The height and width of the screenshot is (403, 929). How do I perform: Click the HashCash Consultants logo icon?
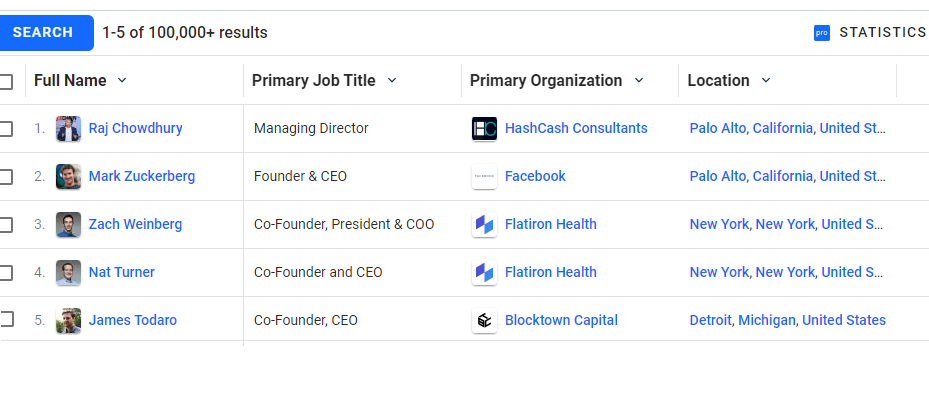tap(484, 129)
